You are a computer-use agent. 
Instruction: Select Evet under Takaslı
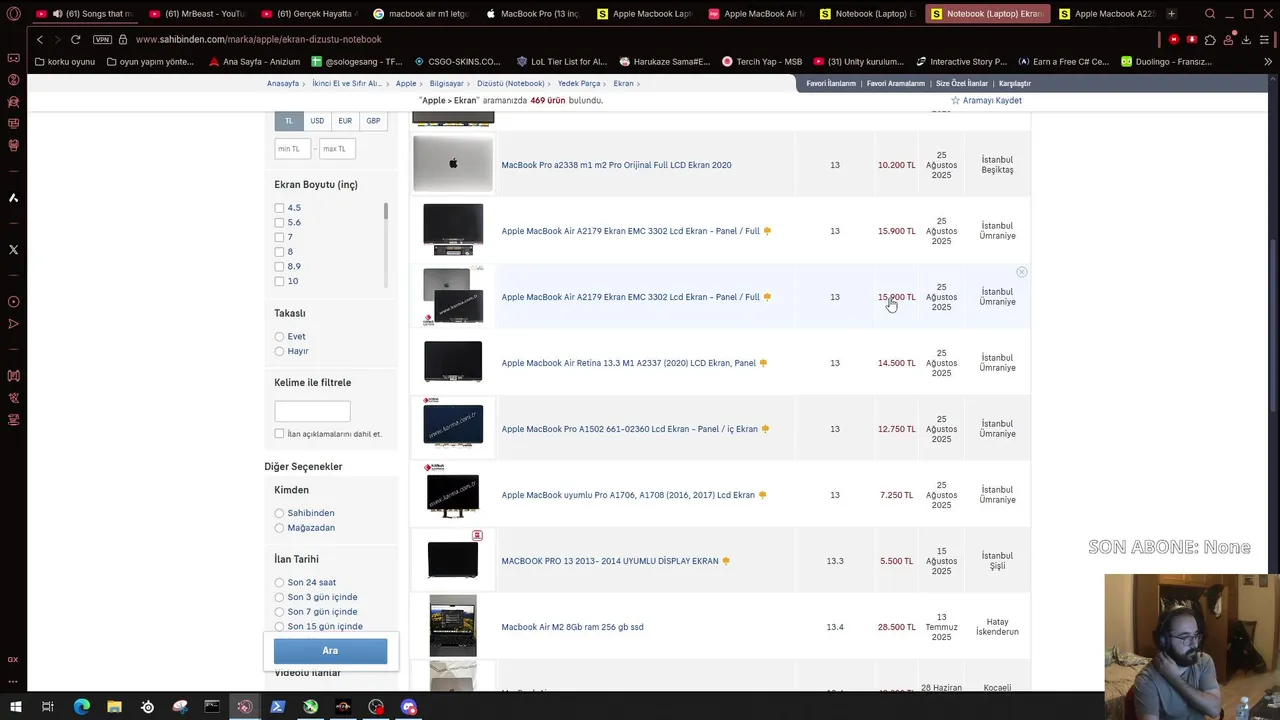(279, 336)
